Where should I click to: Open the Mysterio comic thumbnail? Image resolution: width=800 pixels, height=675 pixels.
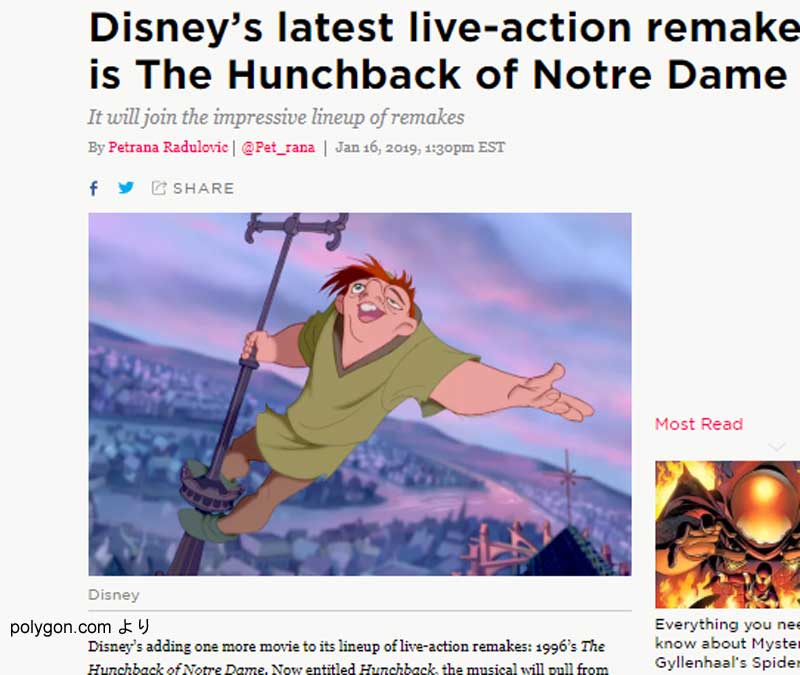pos(728,534)
